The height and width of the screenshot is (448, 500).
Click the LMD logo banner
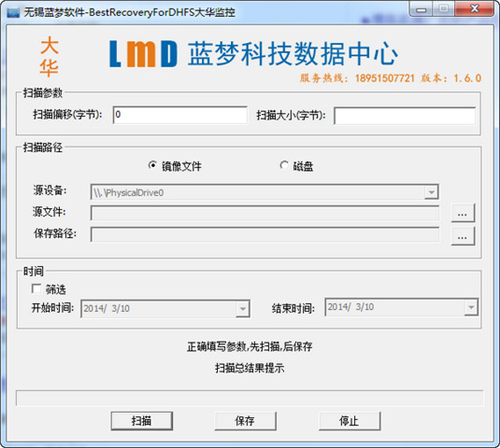pyautogui.click(x=253, y=54)
